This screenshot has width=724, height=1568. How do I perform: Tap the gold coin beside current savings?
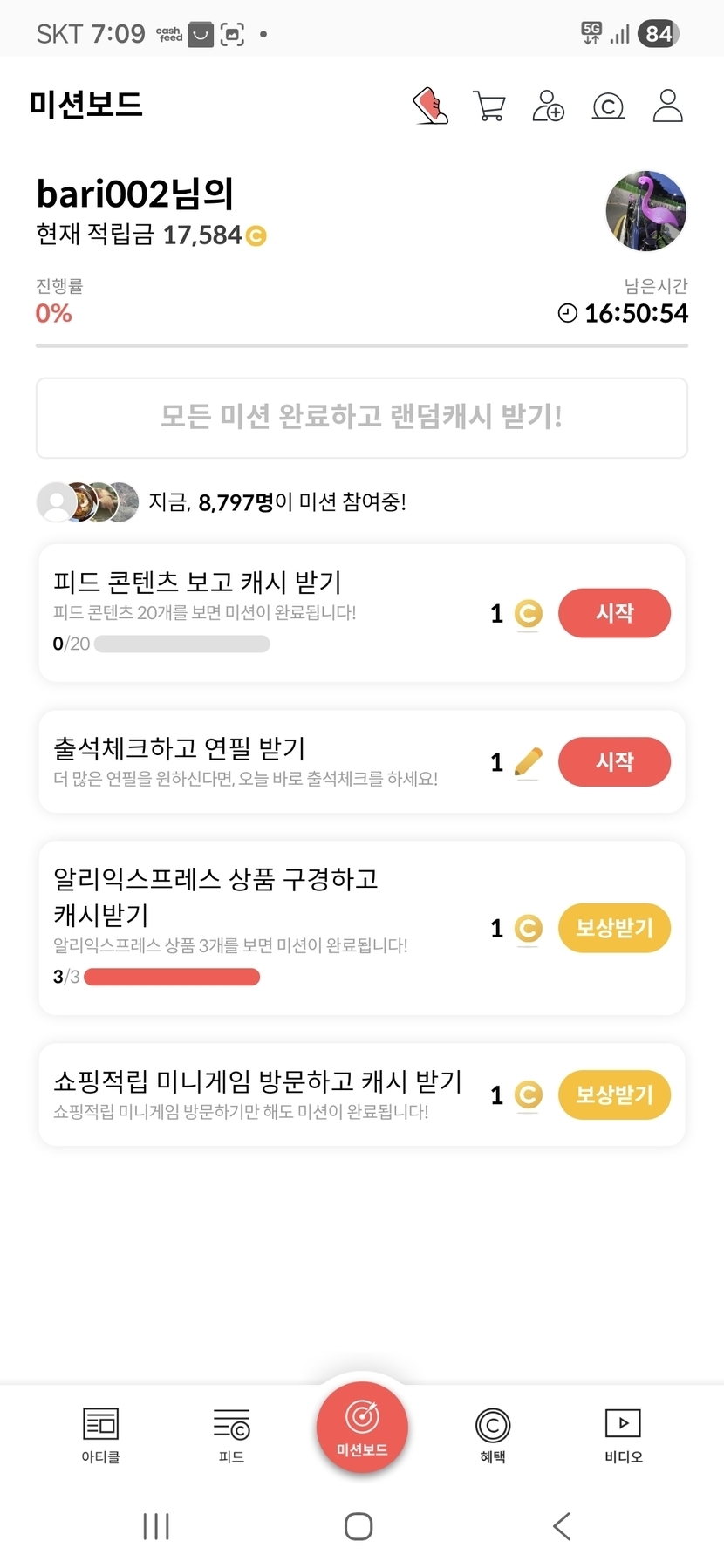(256, 235)
